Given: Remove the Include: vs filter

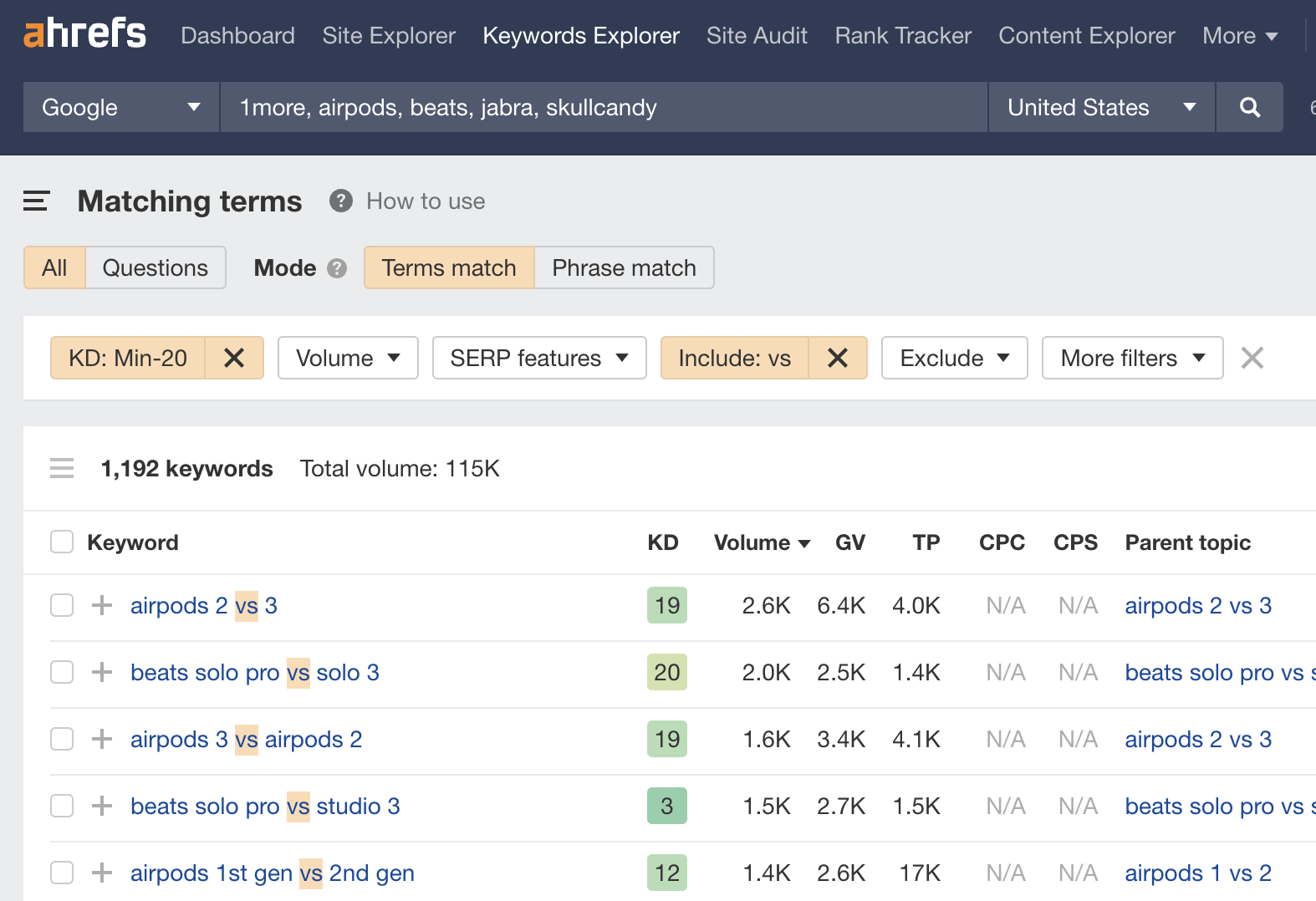Looking at the screenshot, I should pyautogui.click(x=838, y=358).
